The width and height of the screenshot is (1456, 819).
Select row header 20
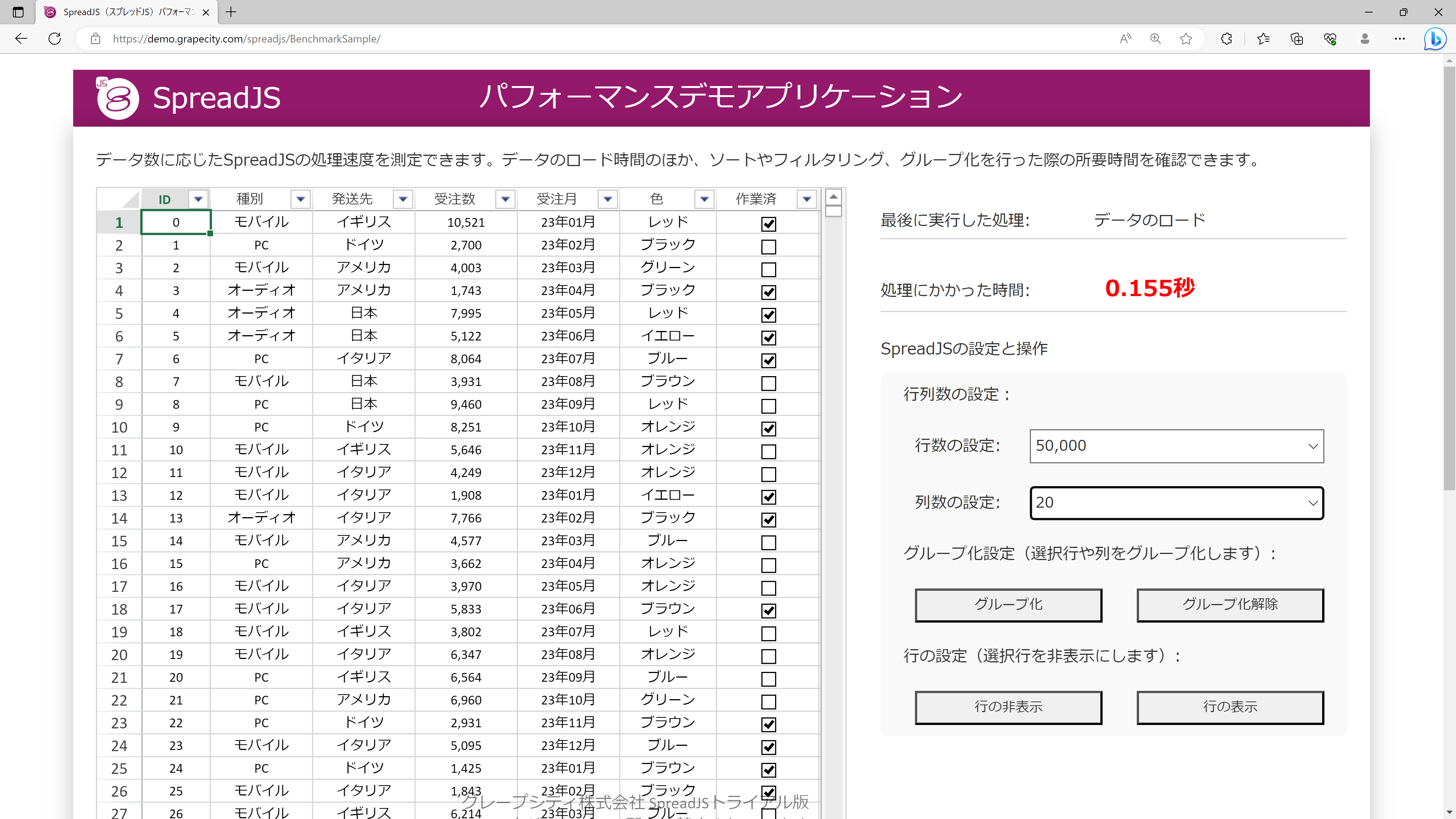pos(119,654)
